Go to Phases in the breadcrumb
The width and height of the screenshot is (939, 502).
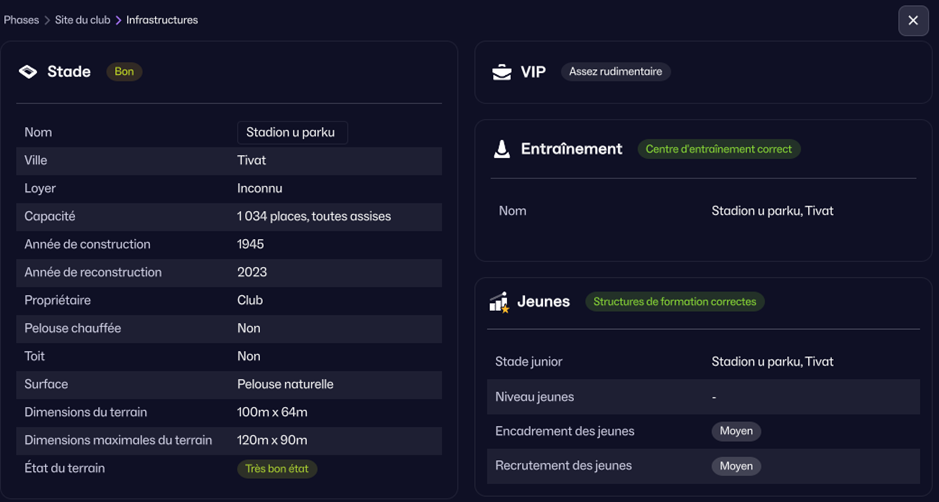click(x=21, y=20)
